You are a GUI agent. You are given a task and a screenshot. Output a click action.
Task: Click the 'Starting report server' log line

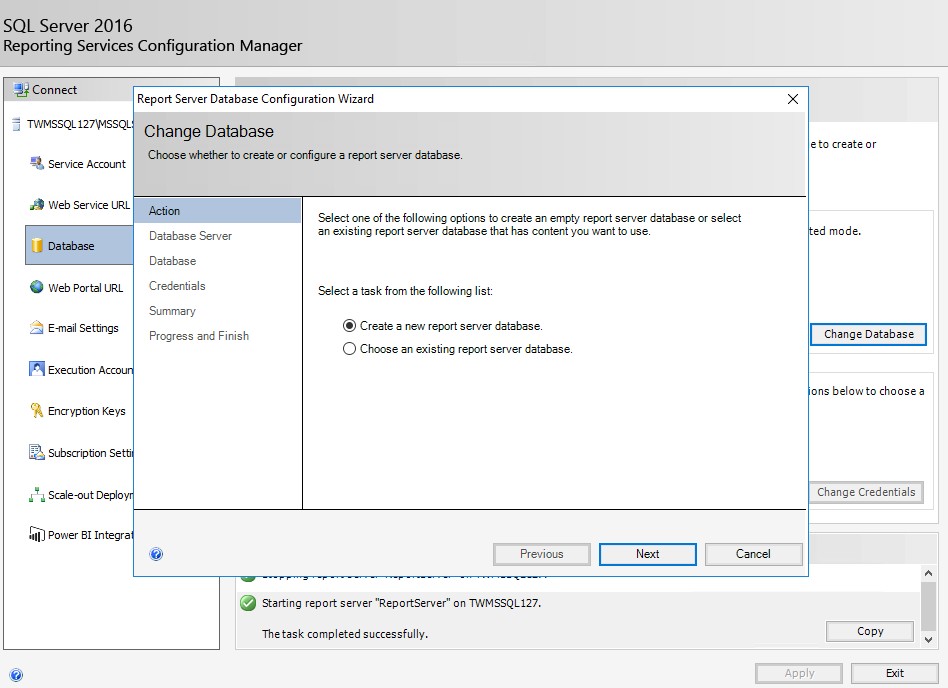pos(401,603)
